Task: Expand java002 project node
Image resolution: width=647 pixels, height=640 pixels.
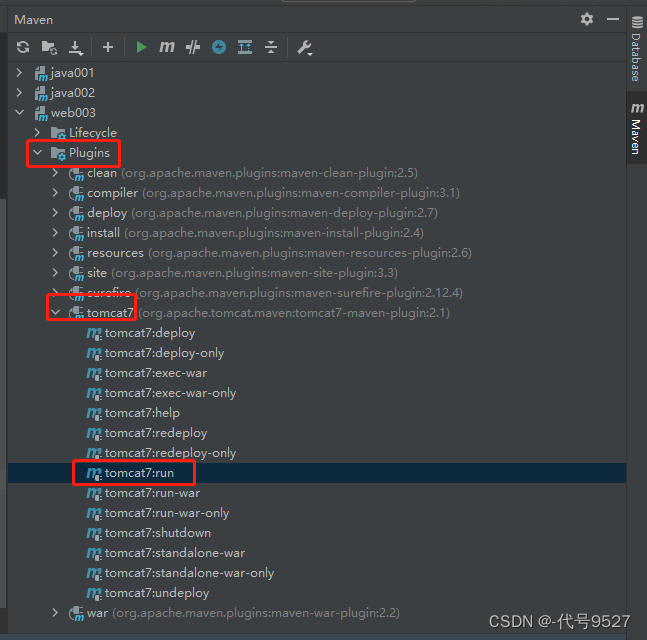Action: click(x=19, y=92)
